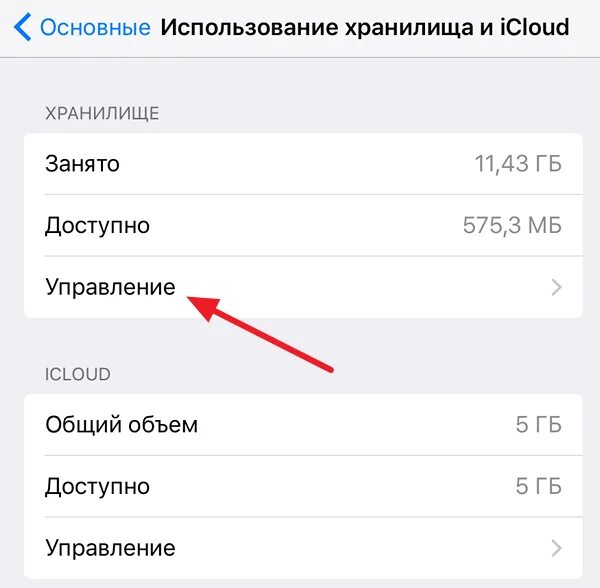This screenshot has height=588, width=600.
Task: Open Управление under ICLOUD
Action: 303,548
